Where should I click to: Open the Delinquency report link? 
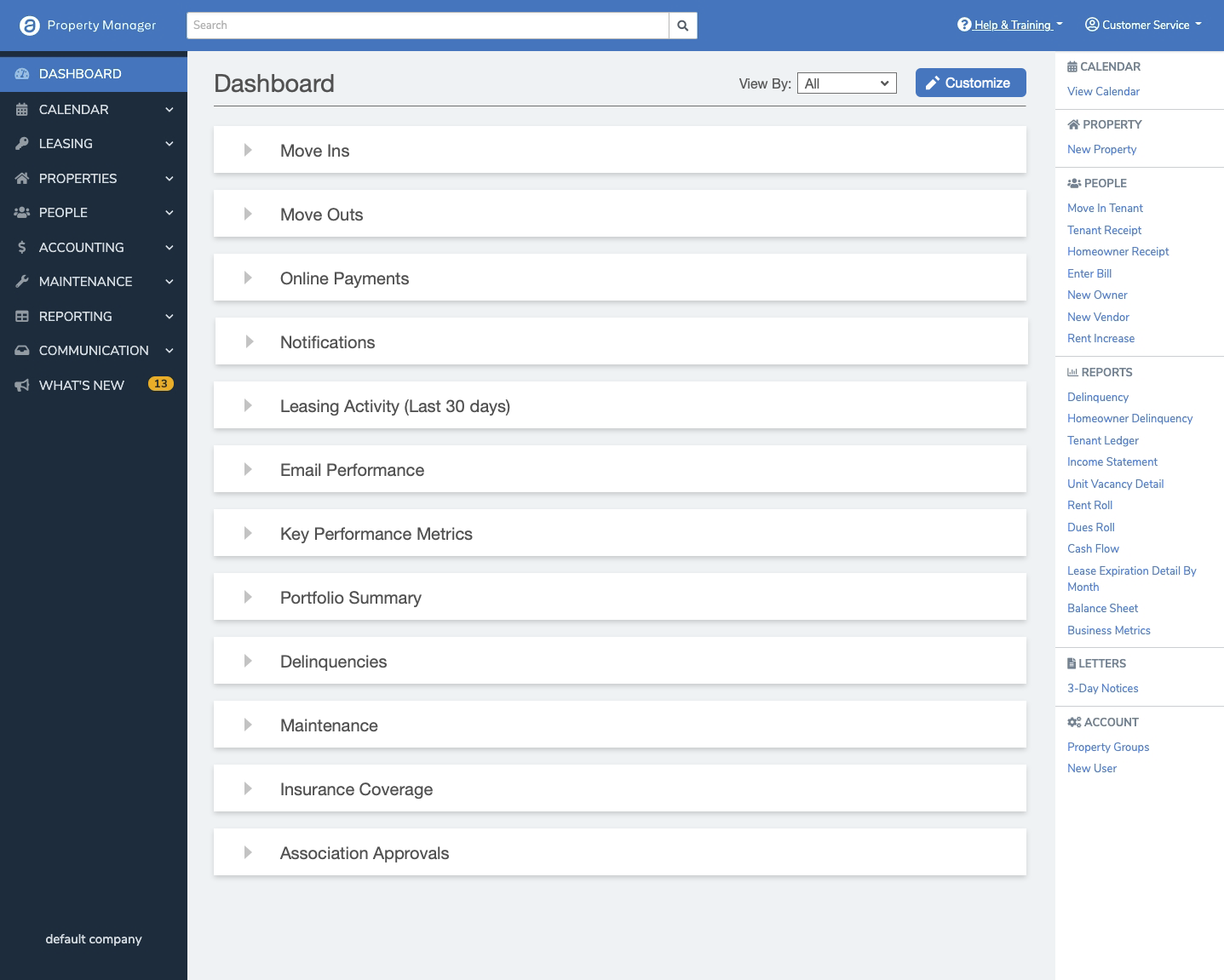click(1098, 397)
